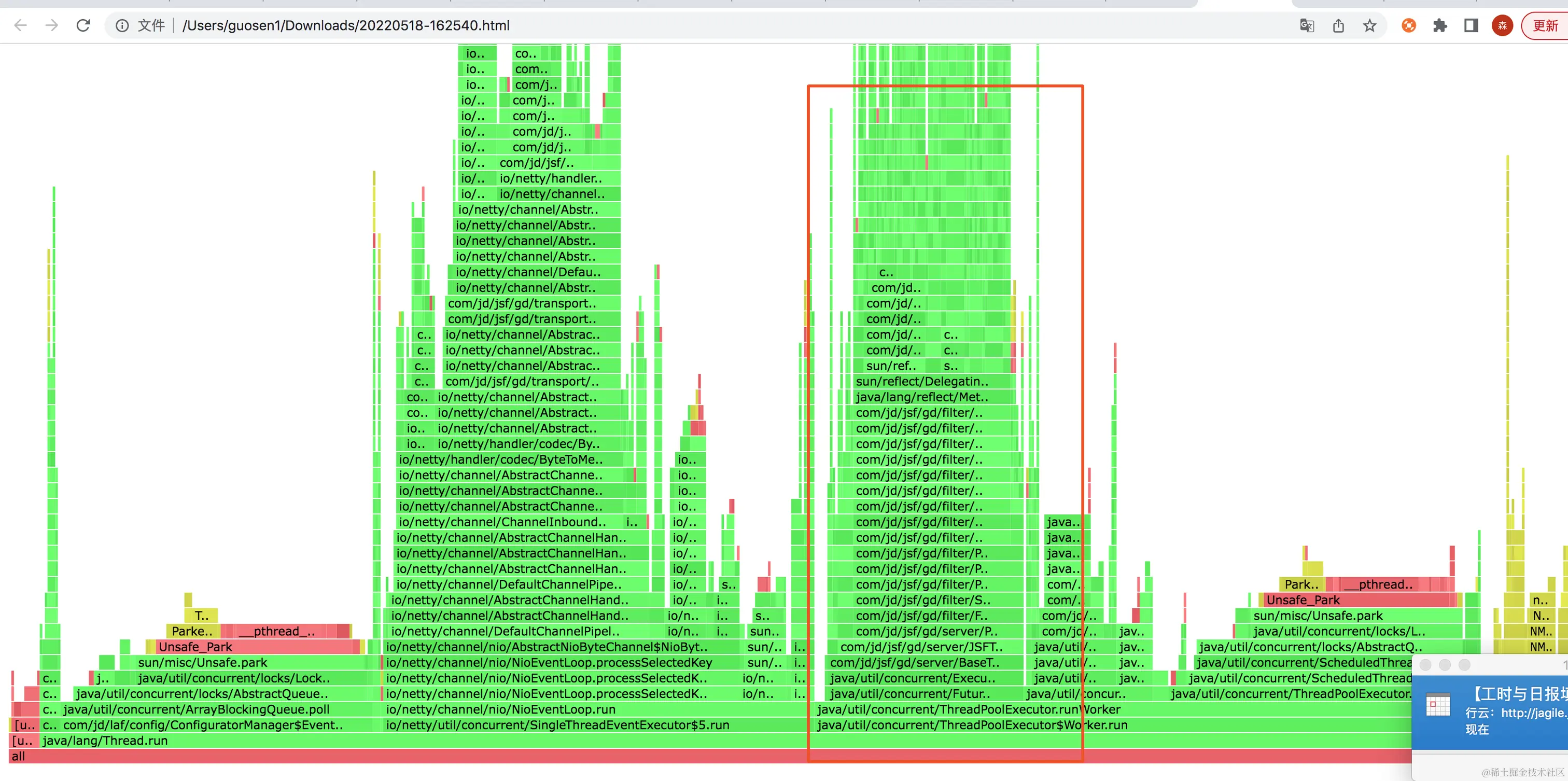
Task: Click the share page icon
Action: point(1338,25)
